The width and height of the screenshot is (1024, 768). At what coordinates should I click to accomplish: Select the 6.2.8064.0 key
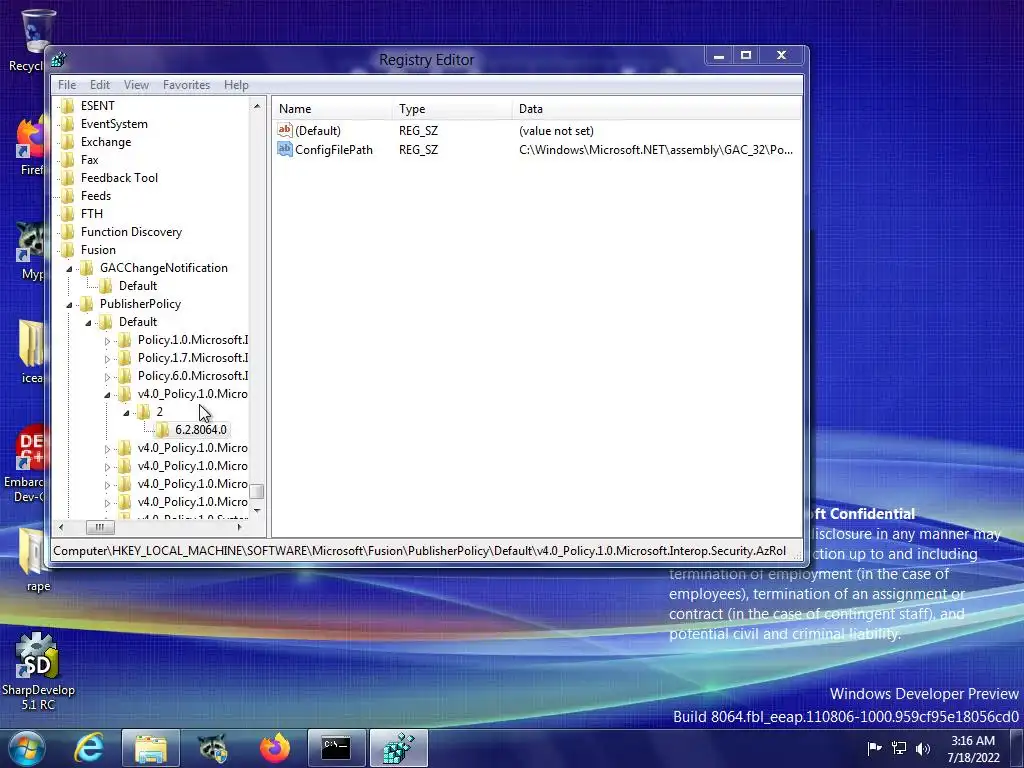[200, 430]
